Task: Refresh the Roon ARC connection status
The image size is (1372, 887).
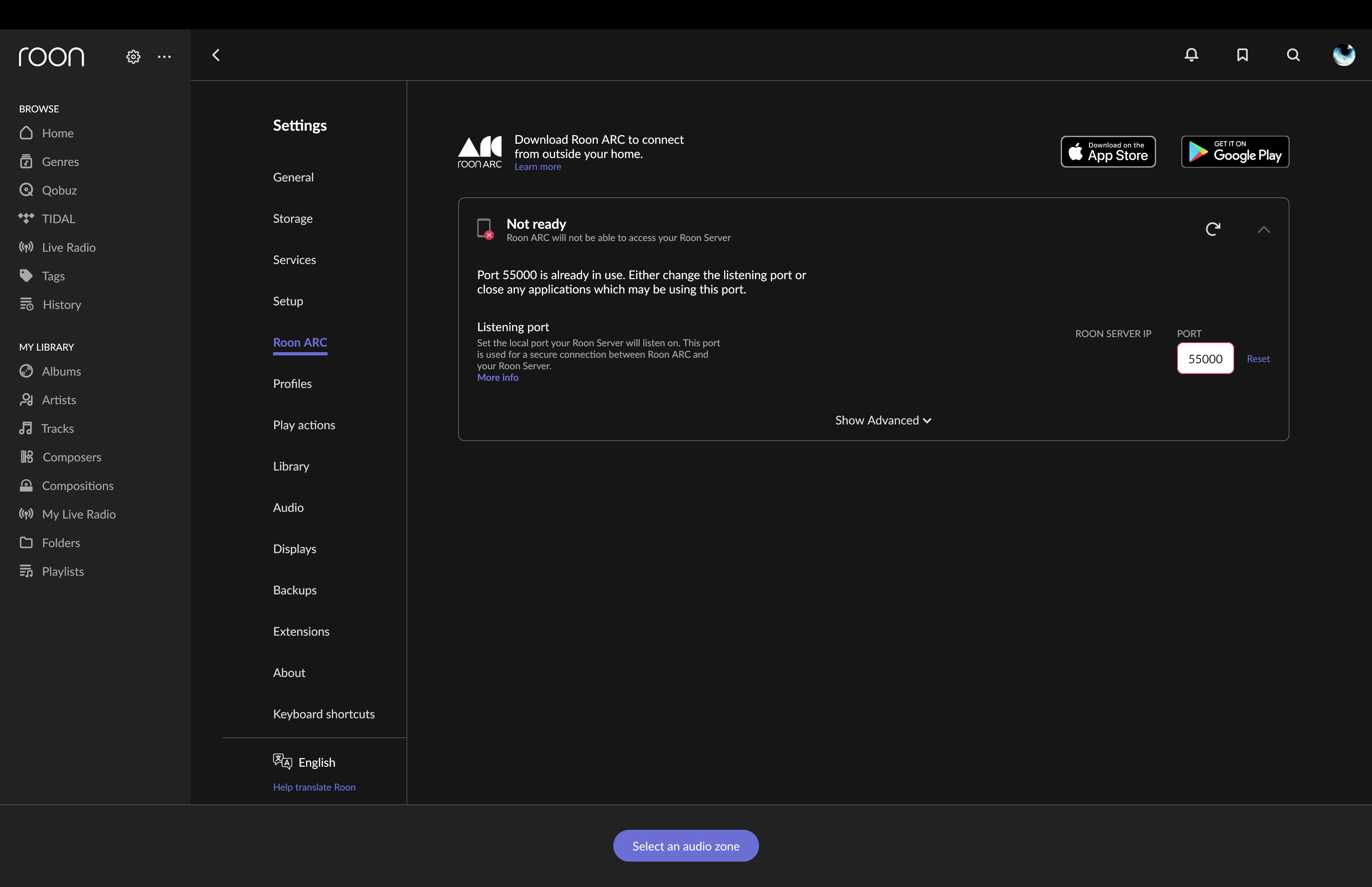Action: [x=1213, y=229]
